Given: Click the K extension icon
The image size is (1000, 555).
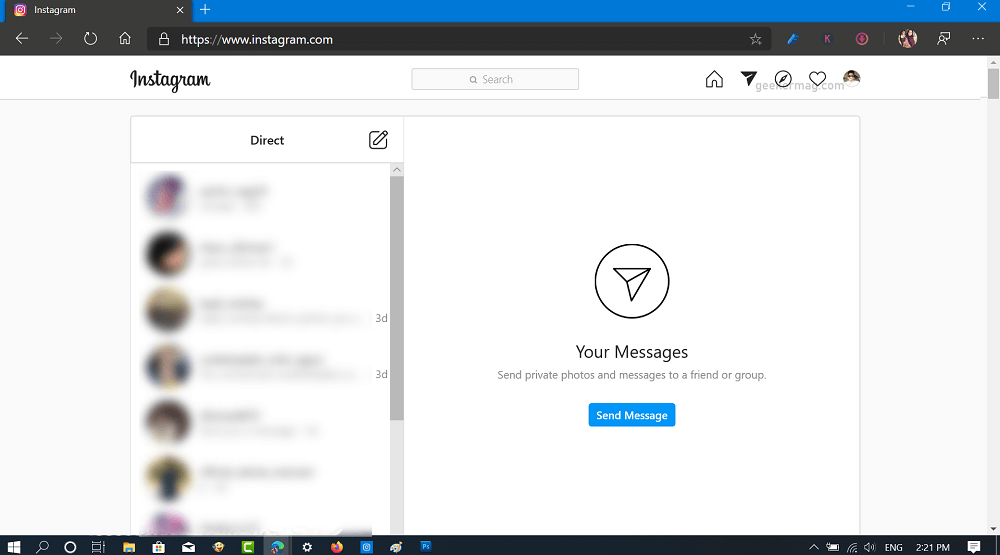Looking at the screenshot, I should point(827,39).
